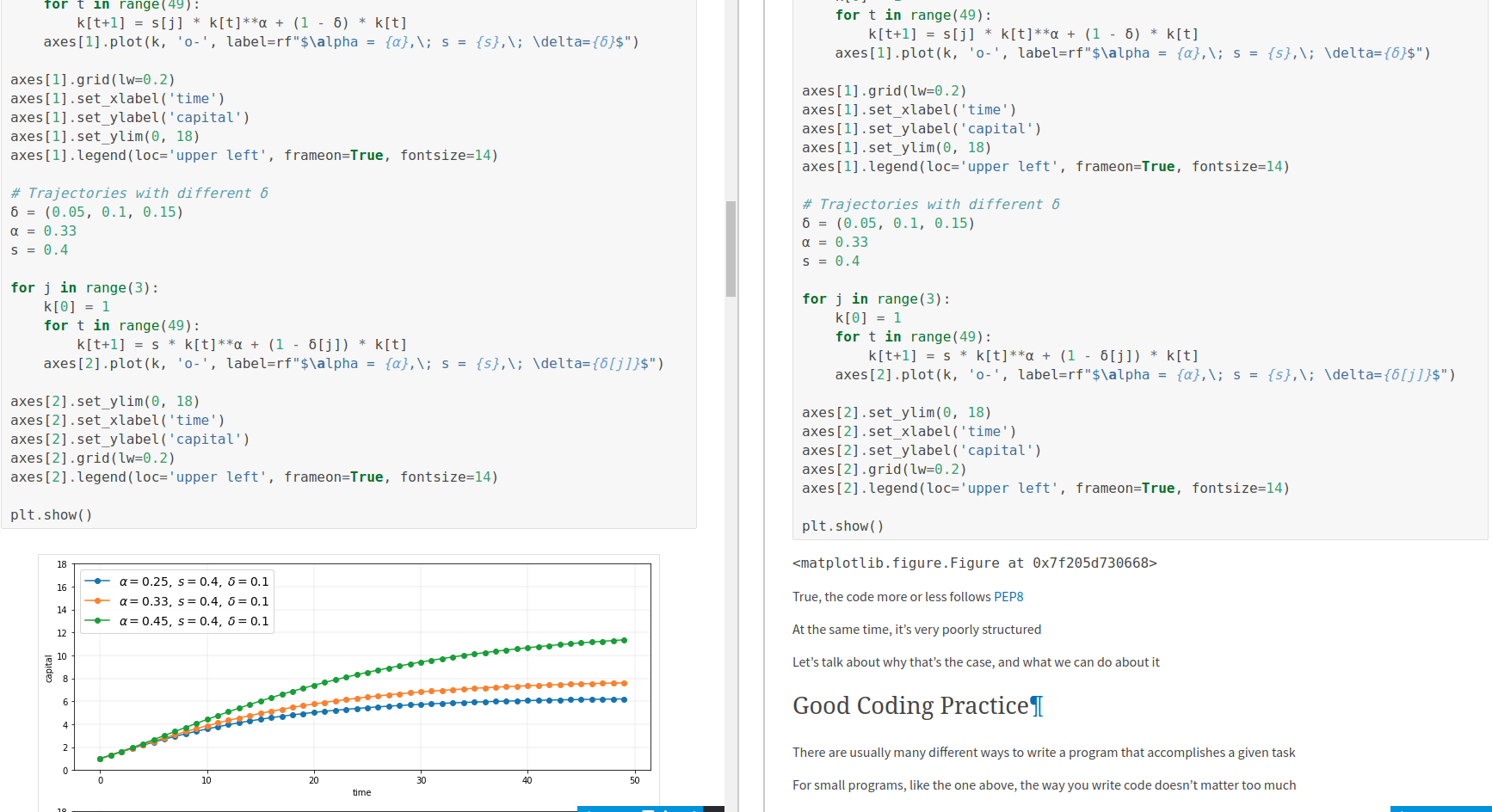The height and width of the screenshot is (812, 1492).
Task: Click the α = 0.45 legend entry in chart
Action: point(177,621)
